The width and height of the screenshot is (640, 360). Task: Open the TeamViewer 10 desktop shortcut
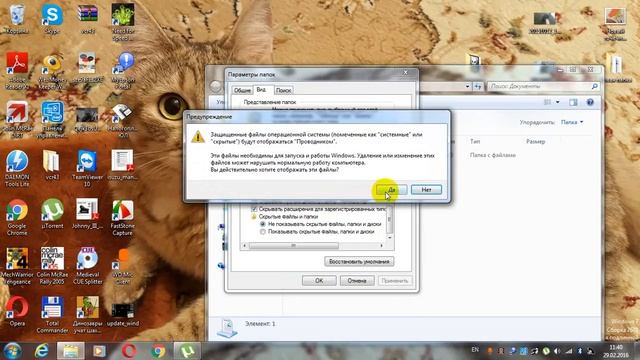tap(87, 168)
